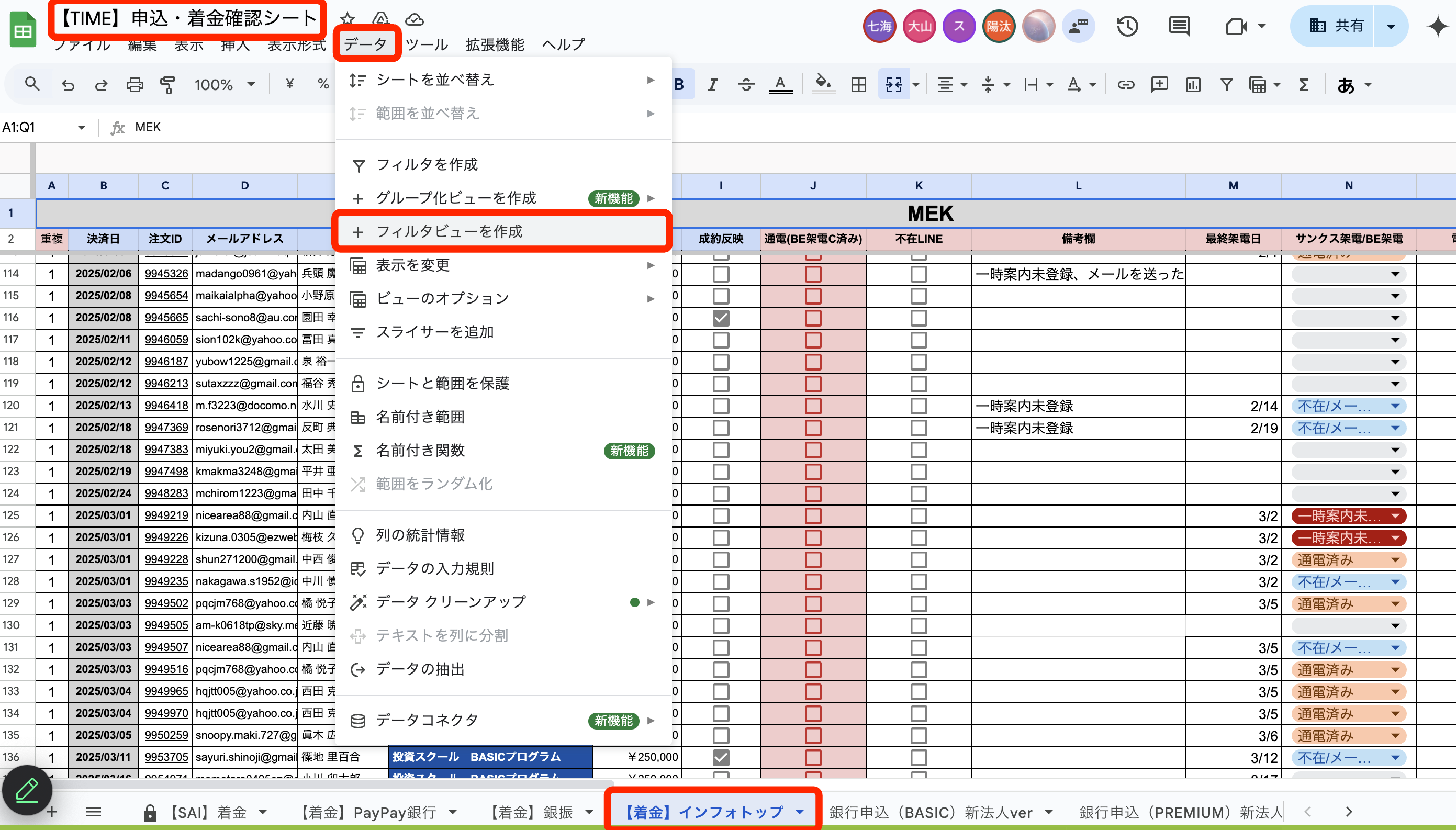Open version history from the clock icon
This screenshot has width=1456, height=830.
(1127, 26)
